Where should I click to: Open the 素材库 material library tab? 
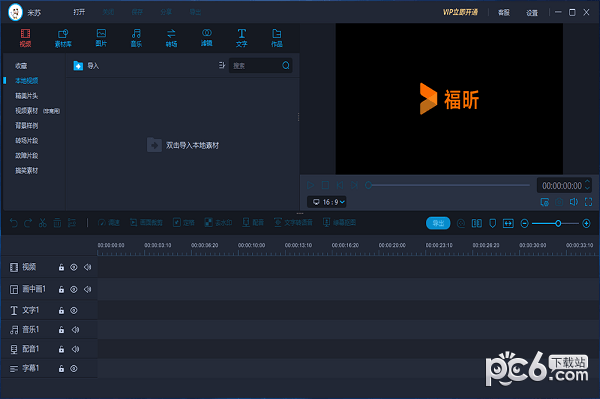coord(63,38)
